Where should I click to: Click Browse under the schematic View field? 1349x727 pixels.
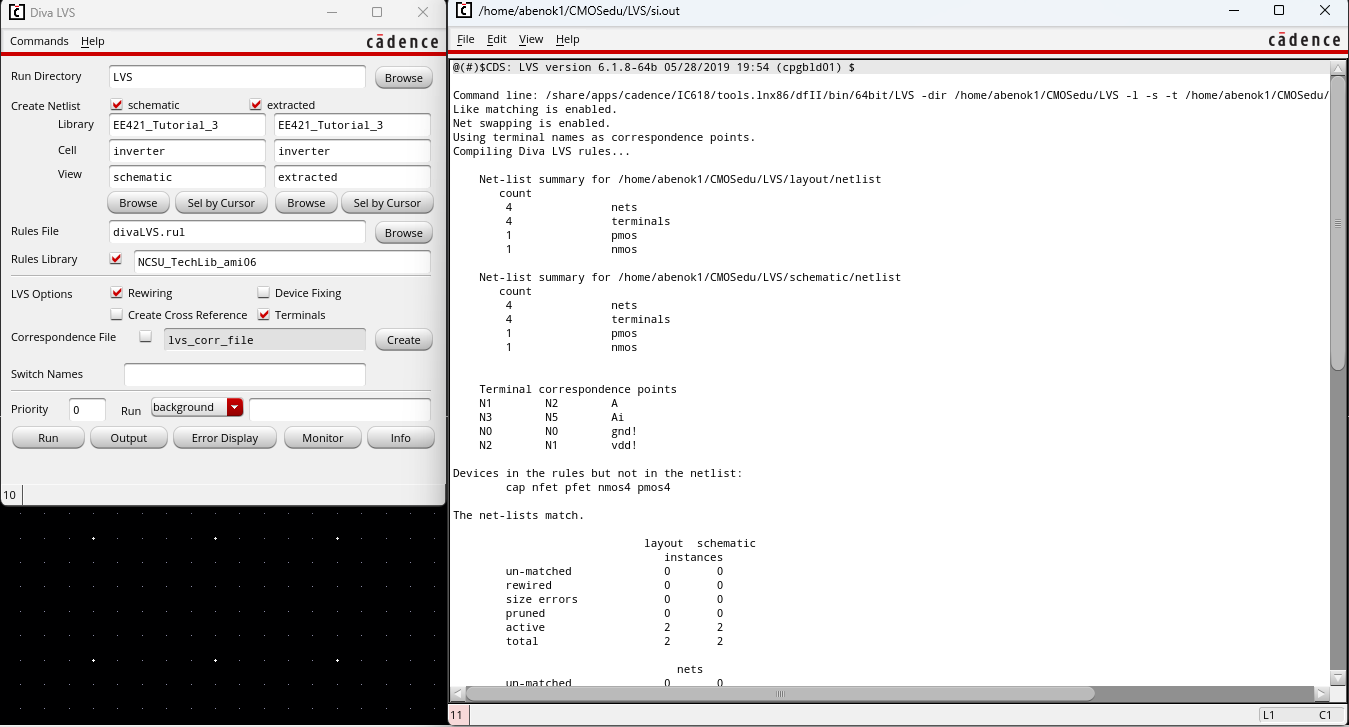pos(138,203)
